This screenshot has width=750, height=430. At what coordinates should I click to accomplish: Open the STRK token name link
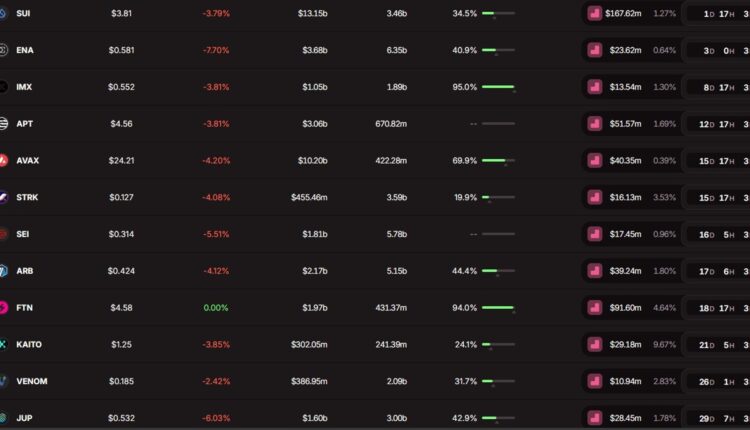point(27,197)
